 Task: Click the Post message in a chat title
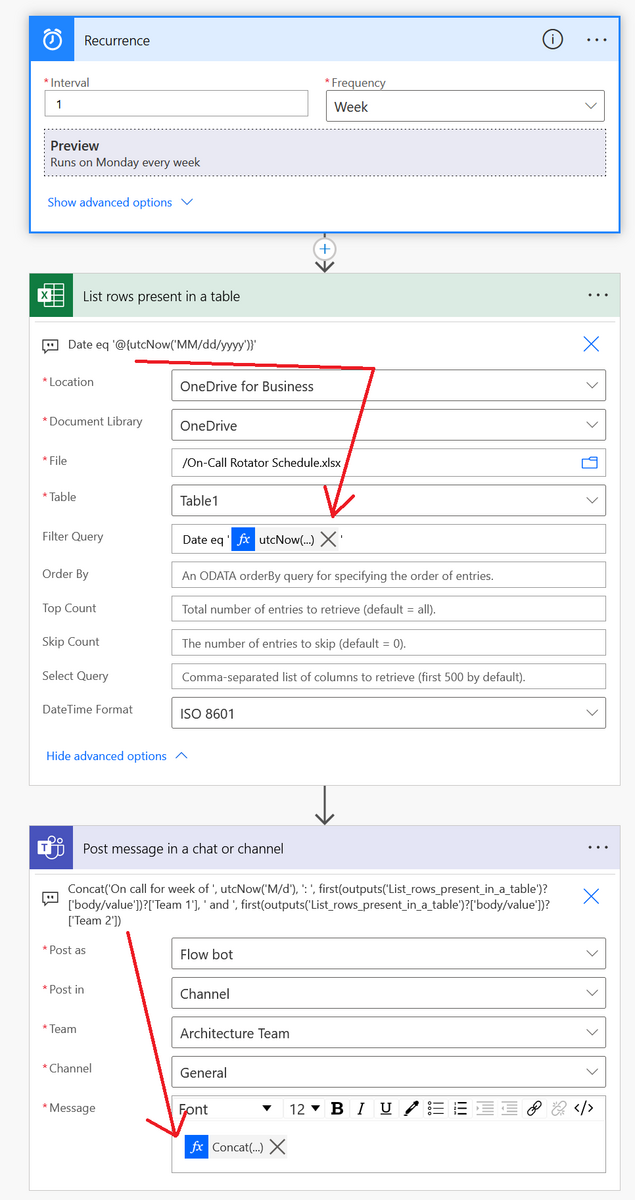[x=183, y=848]
